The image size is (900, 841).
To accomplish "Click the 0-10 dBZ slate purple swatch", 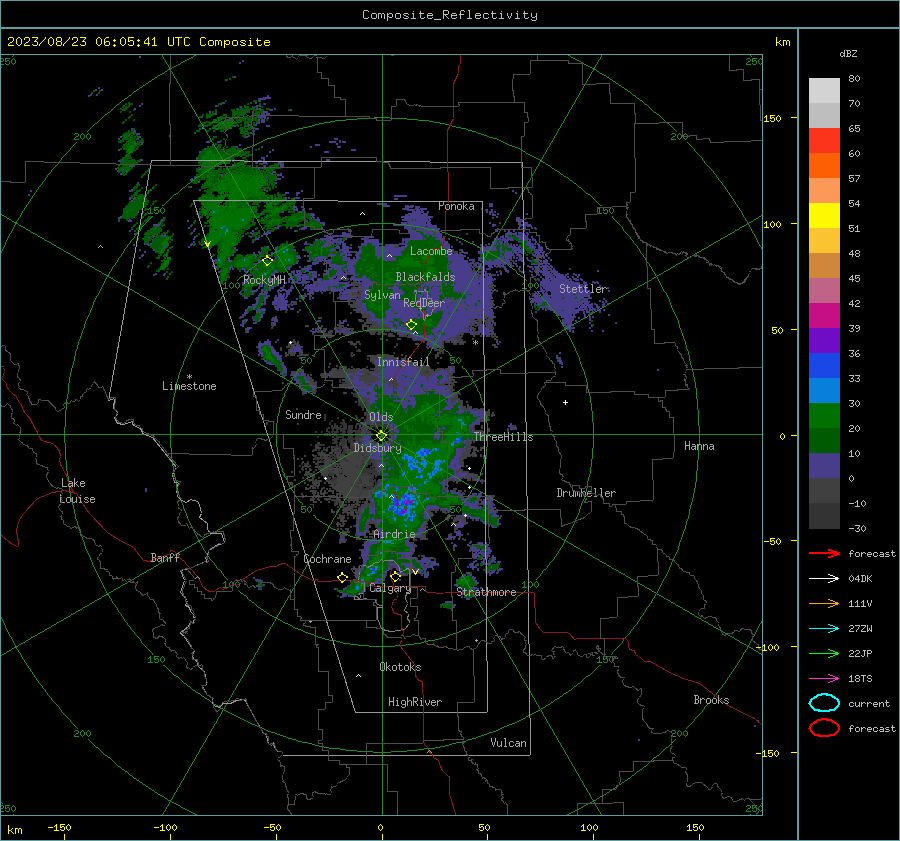I will click(824, 466).
